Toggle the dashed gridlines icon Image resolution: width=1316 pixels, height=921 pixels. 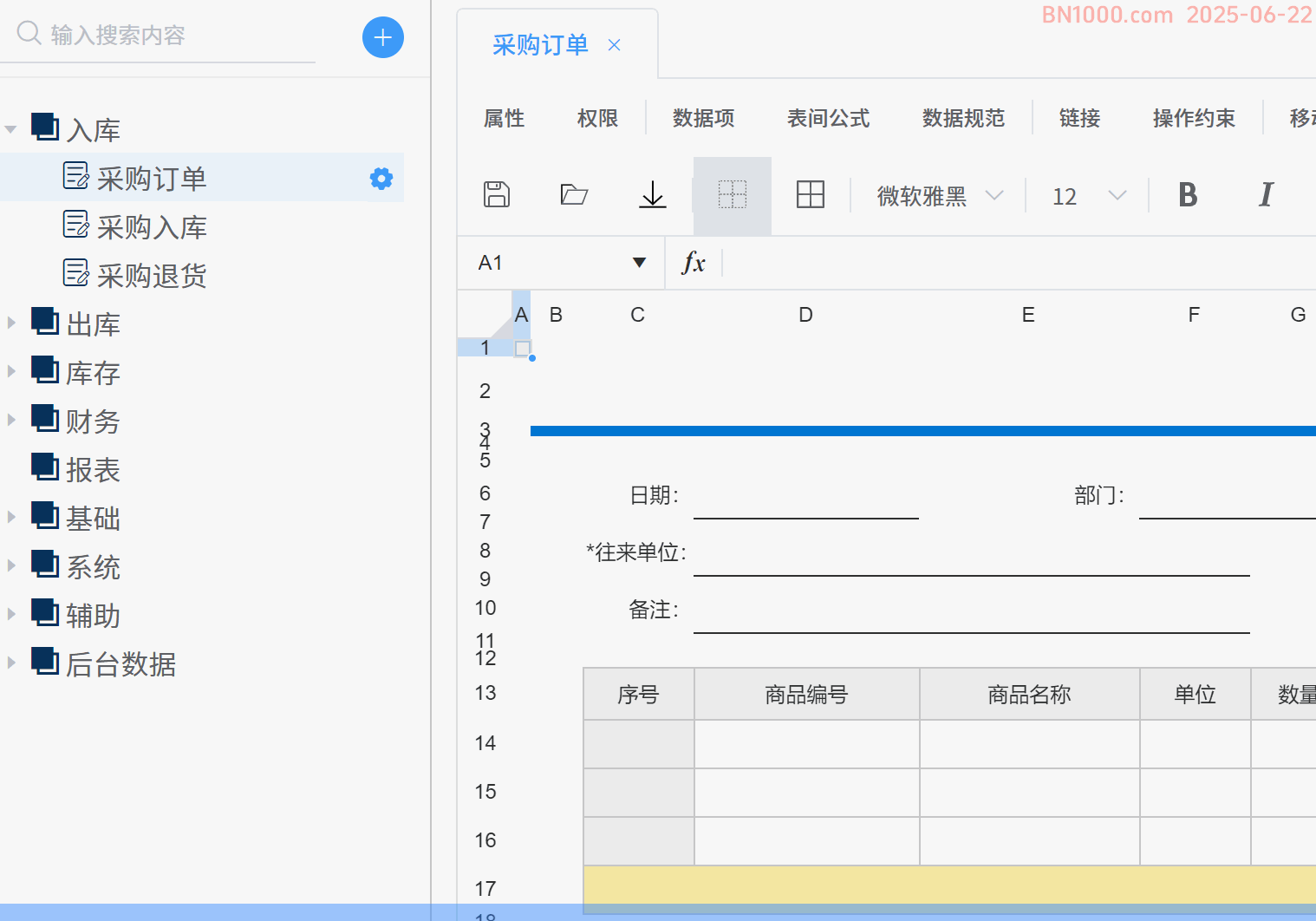(x=733, y=194)
